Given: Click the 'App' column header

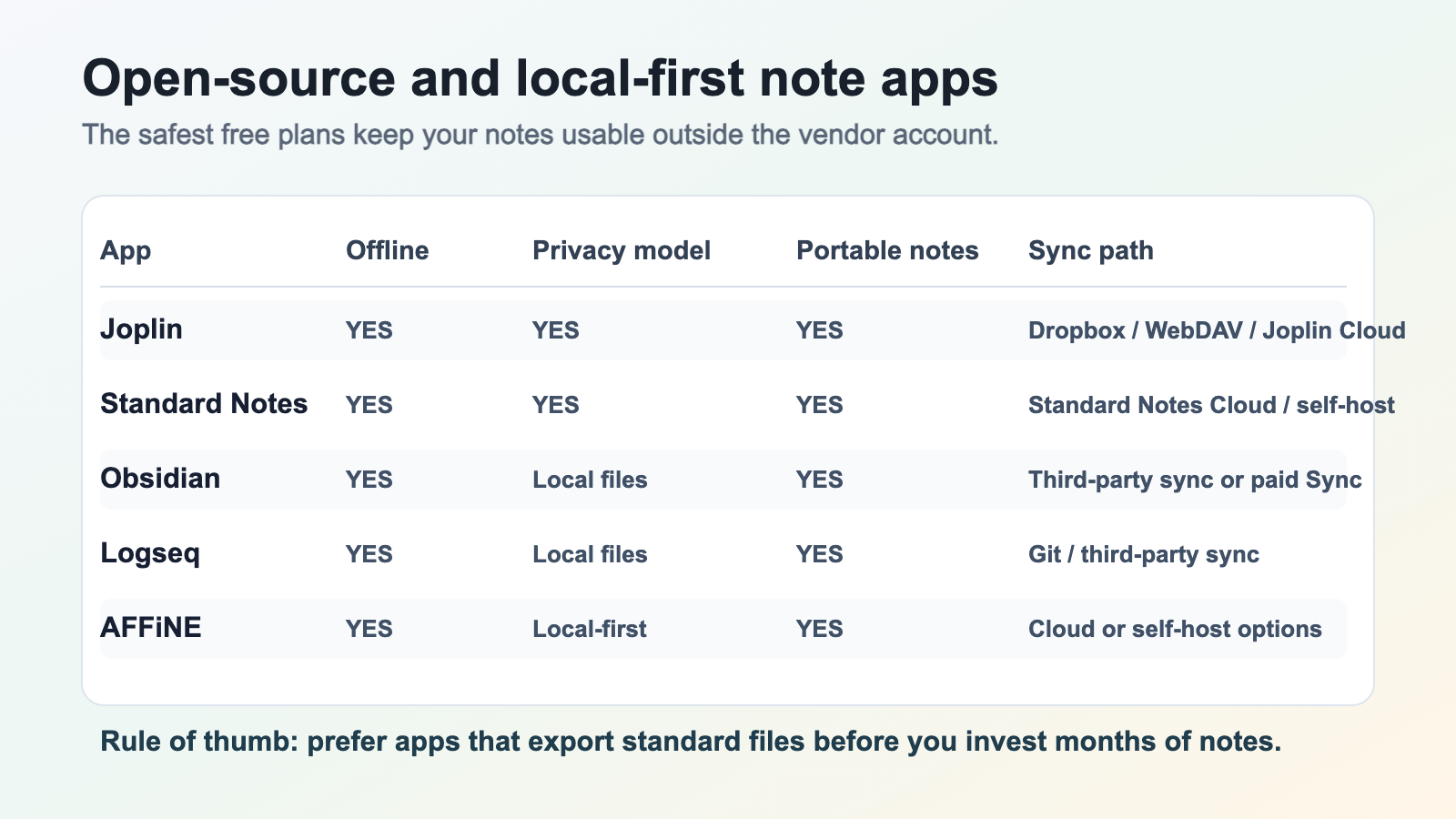Looking at the screenshot, I should (126, 251).
